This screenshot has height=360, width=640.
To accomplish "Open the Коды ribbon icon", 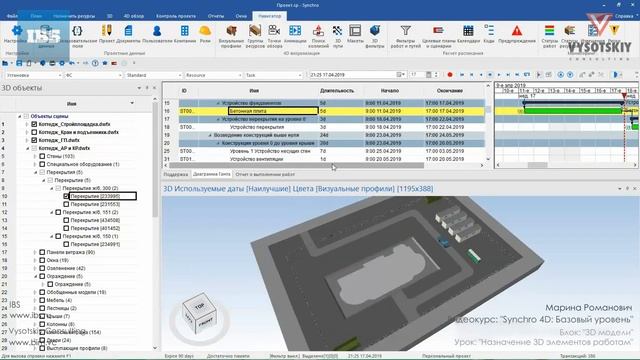I will [x=489, y=31].
